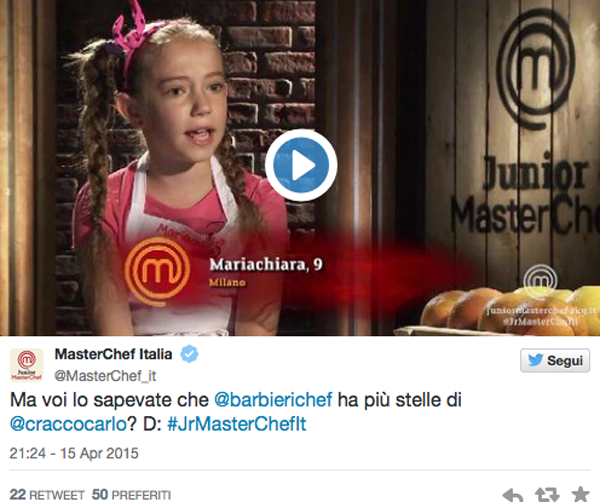Click the orange MasterChef logo overlay

tap(158, 271)
